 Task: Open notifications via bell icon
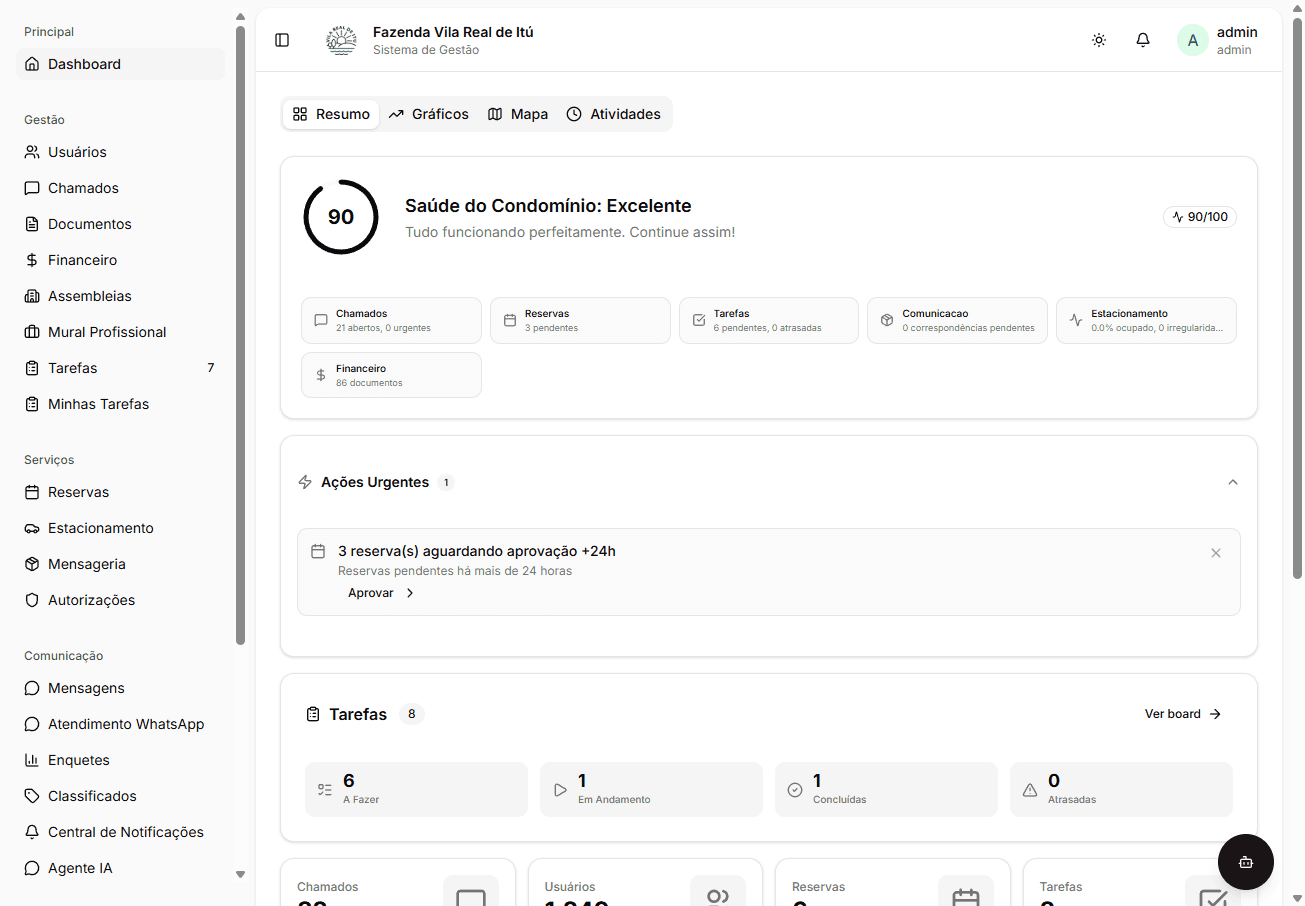click(1142, 40)
